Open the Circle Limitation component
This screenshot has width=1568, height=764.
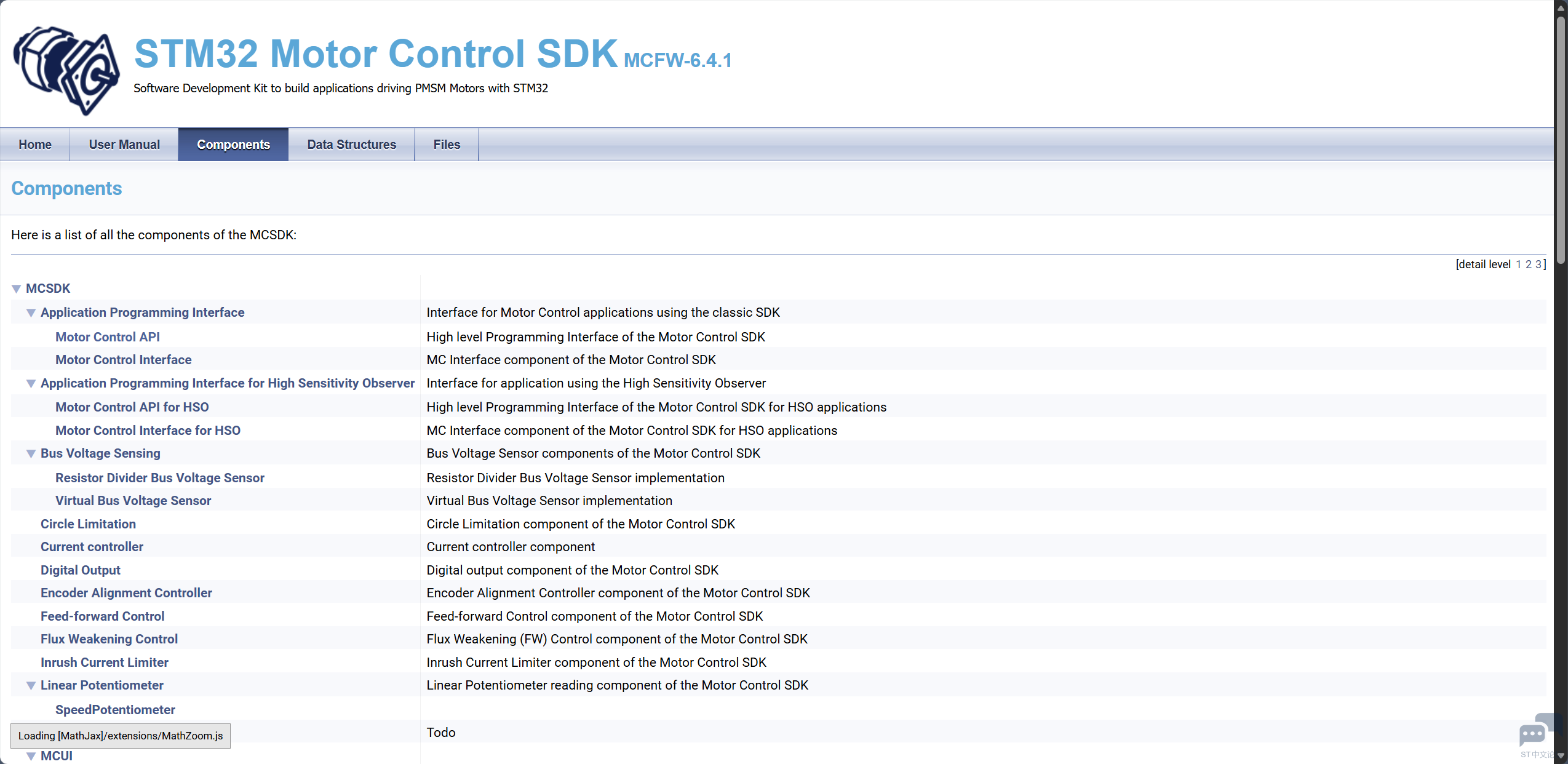(x=89, y=524)
